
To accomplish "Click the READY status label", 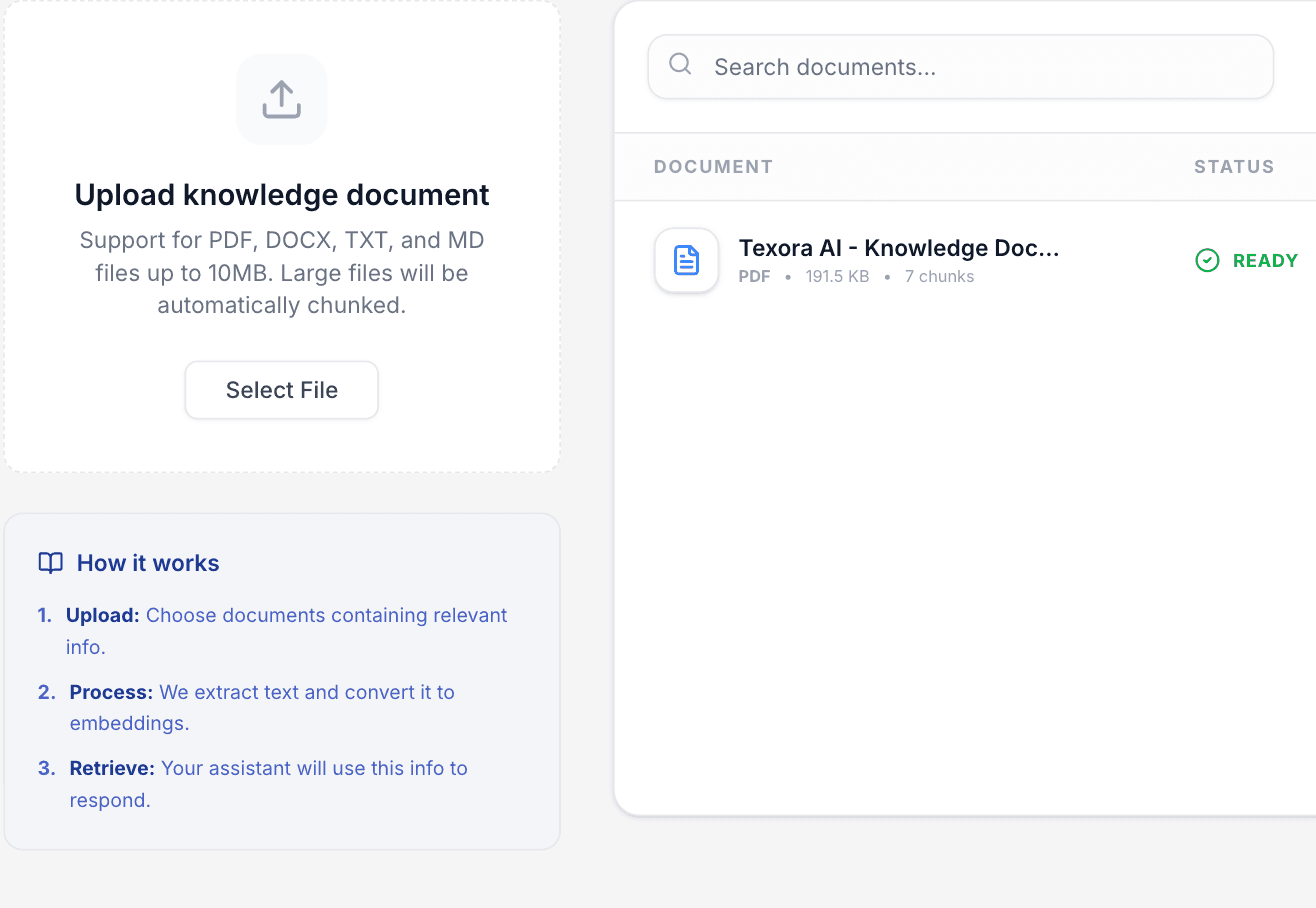I will coord(1265,261).
